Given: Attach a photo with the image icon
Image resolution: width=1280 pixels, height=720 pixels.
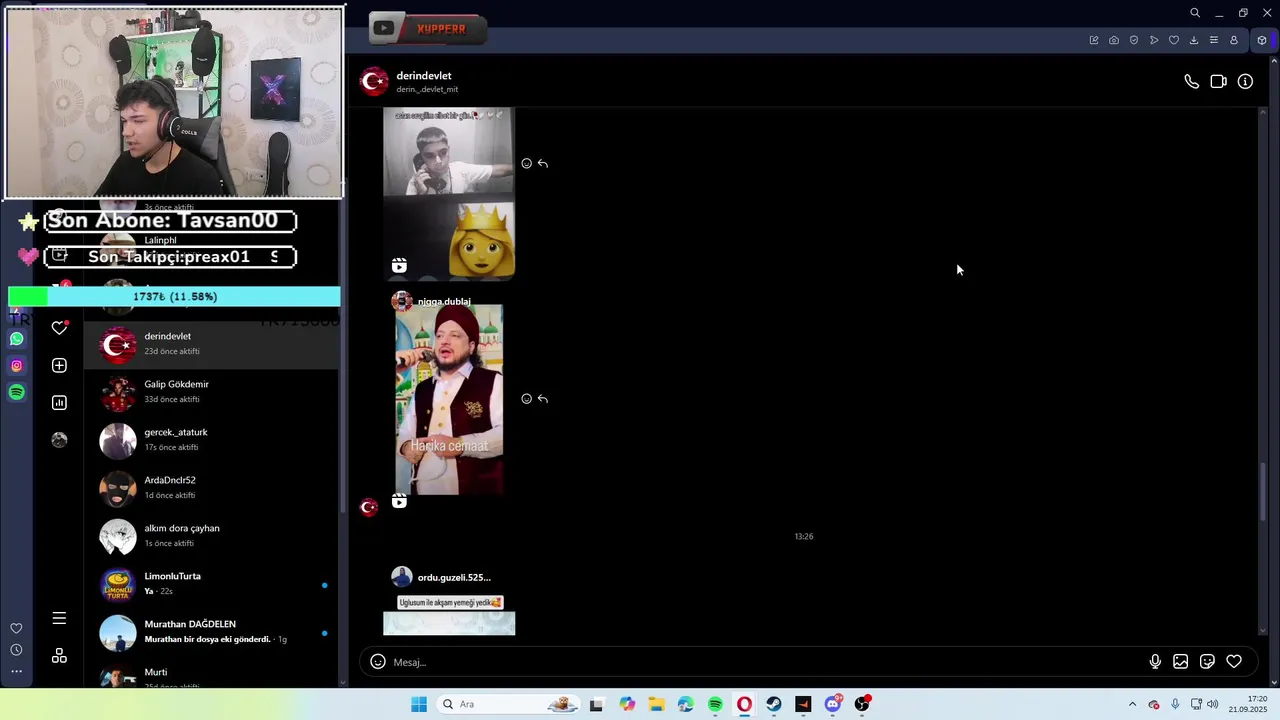Looking at the screenshot, I should point(1181,662).
